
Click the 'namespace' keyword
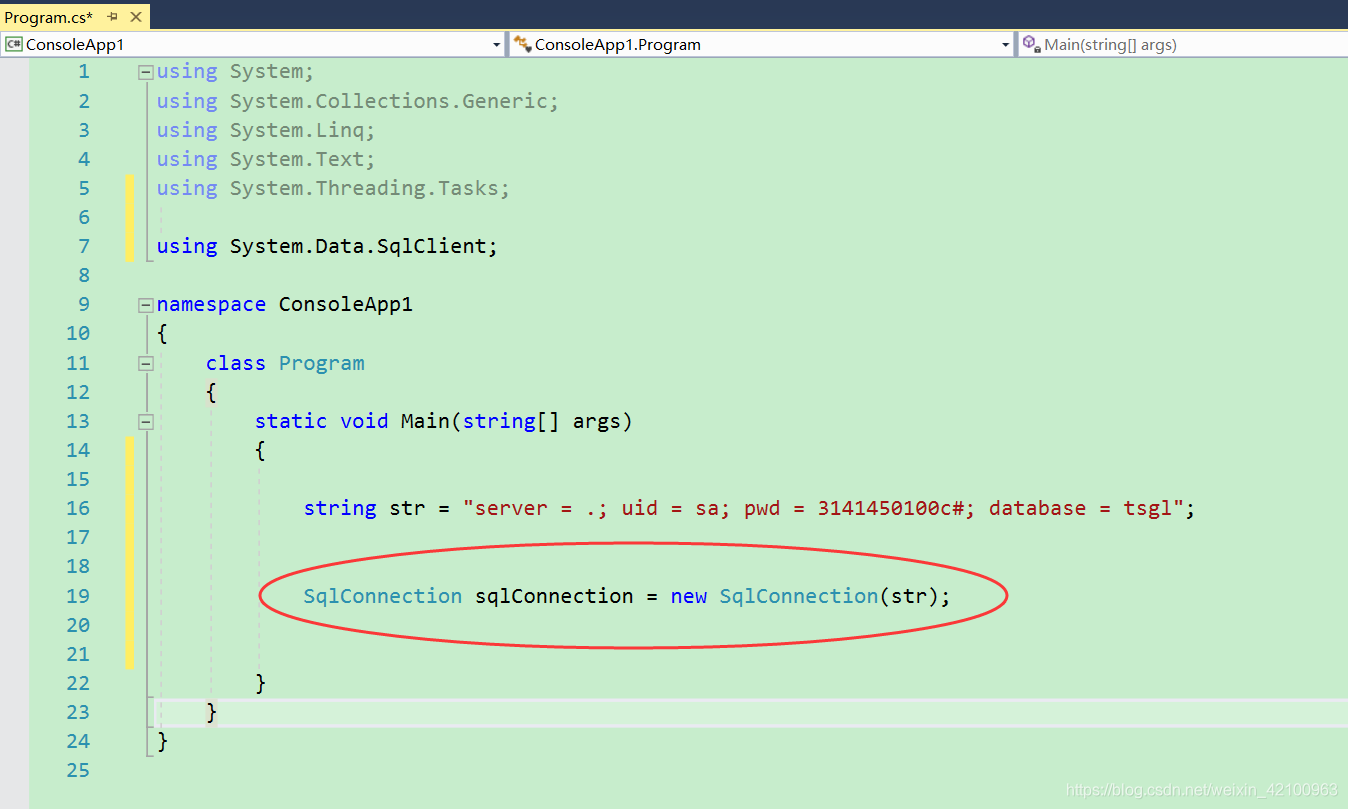point(211,304)
